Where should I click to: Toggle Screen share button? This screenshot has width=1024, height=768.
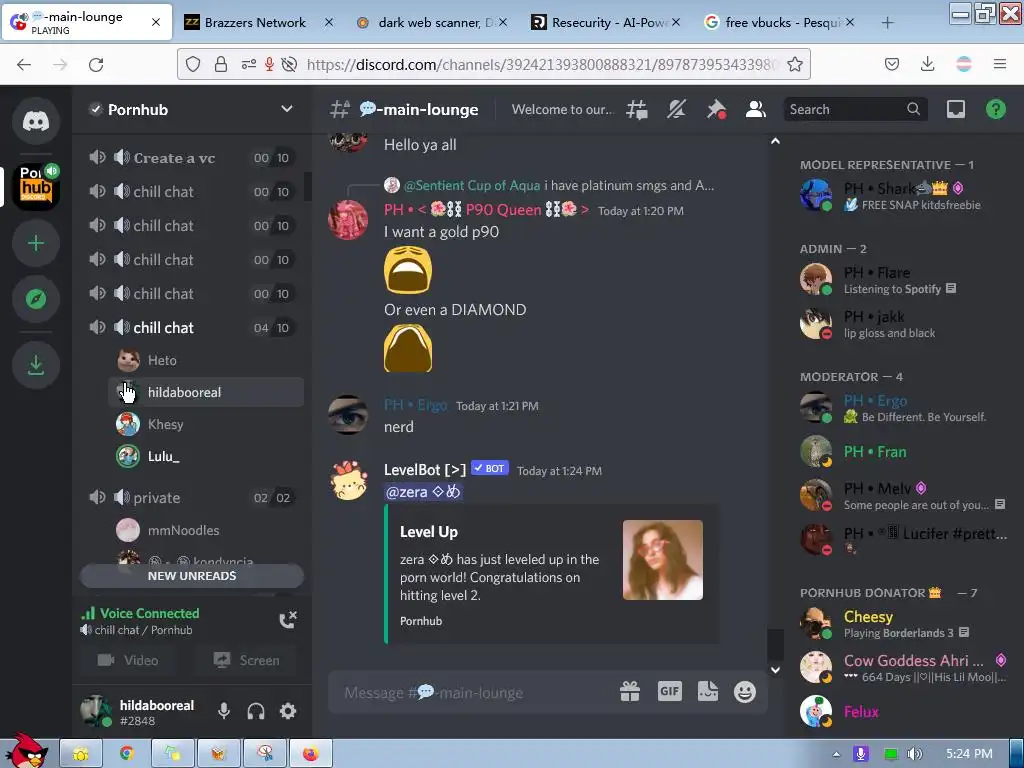coord(246,660)
